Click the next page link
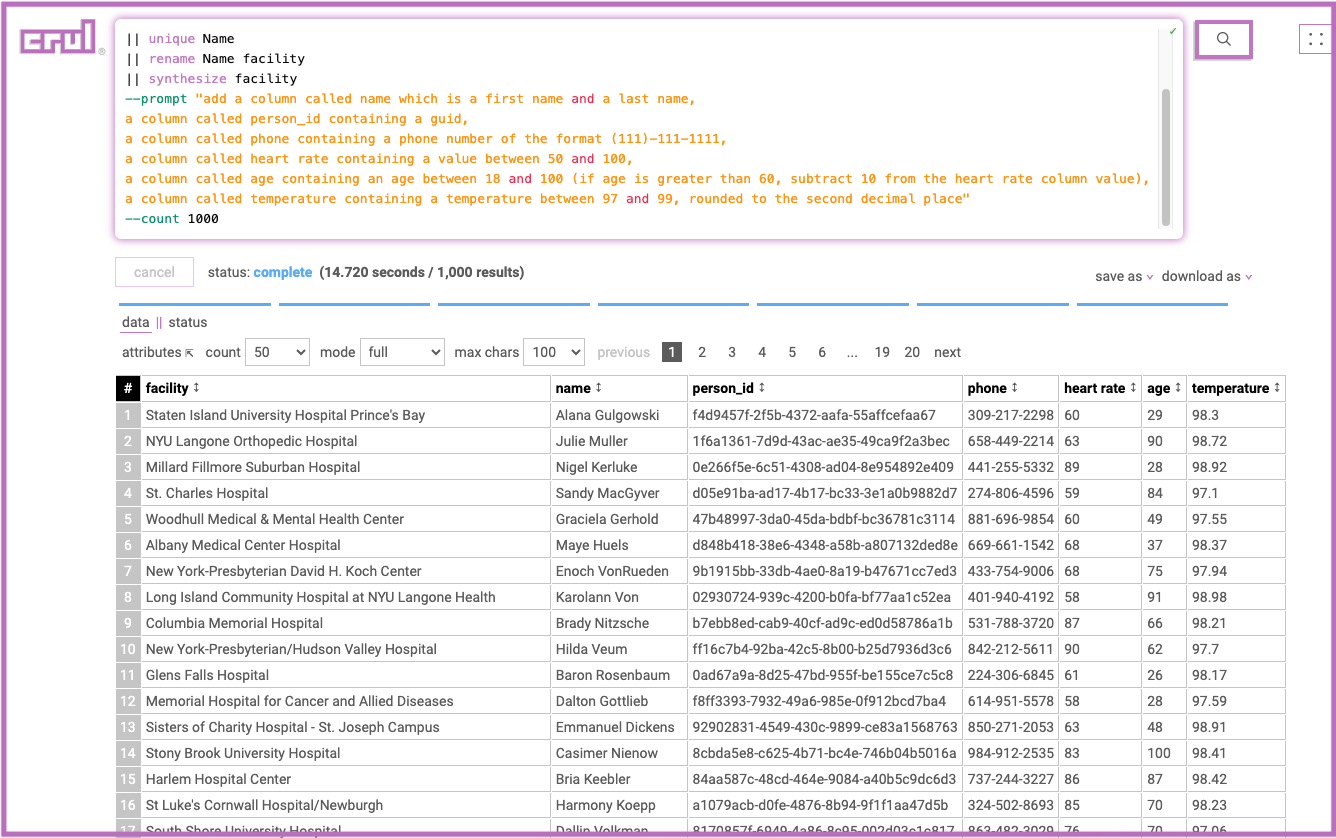 [947, 352]
